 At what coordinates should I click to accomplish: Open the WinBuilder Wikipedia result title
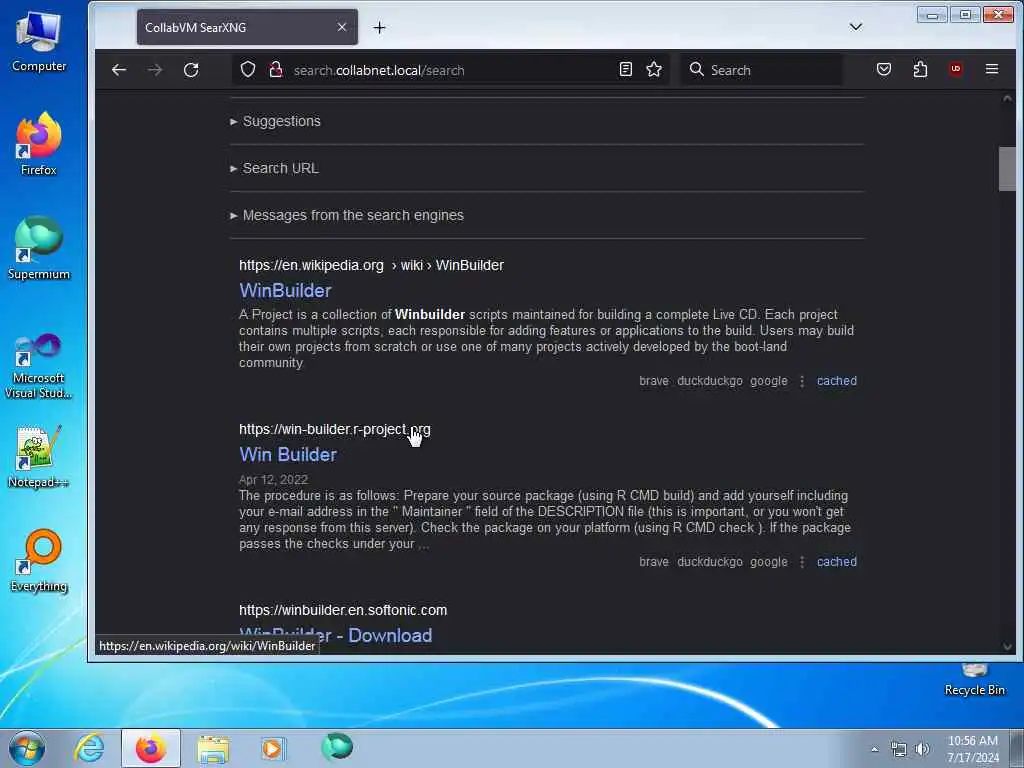tap(285, 291)
